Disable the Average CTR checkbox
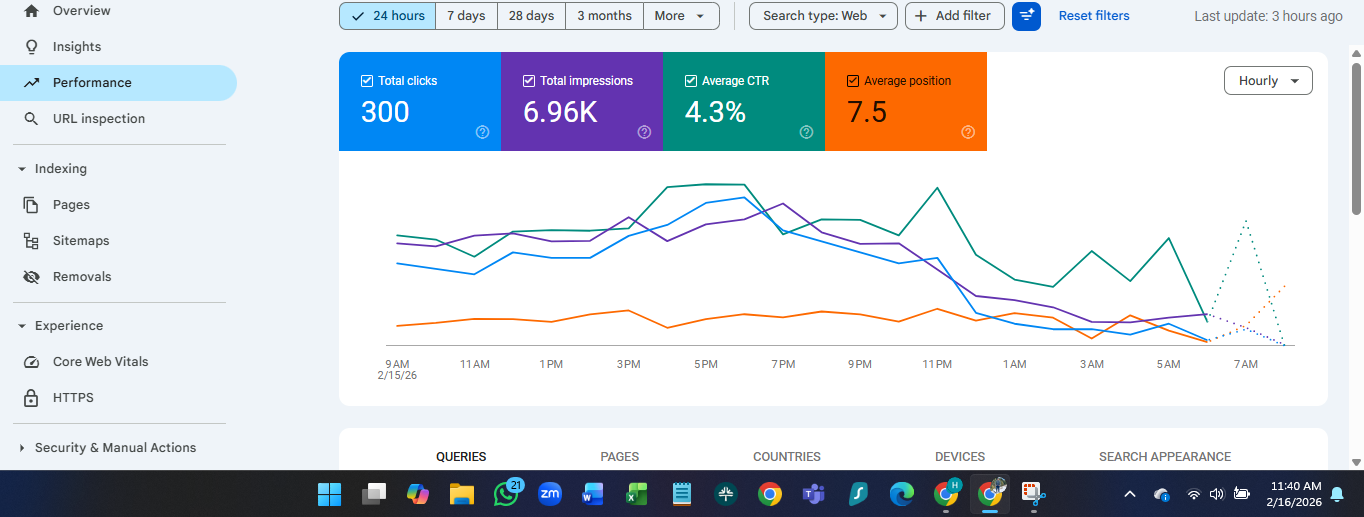Screen dimensions: 1364x517 pos(691,81)
